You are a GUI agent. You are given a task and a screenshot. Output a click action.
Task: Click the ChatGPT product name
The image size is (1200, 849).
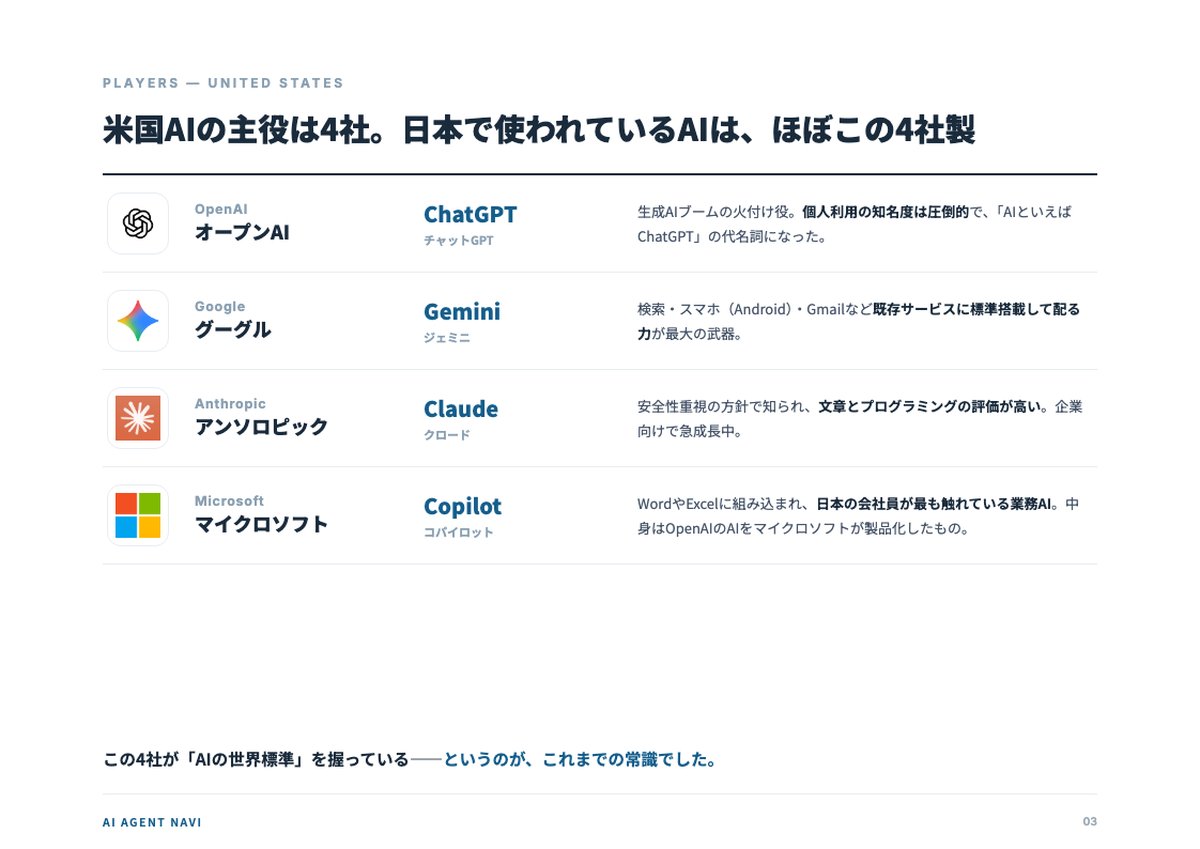(x=470, y=214)
